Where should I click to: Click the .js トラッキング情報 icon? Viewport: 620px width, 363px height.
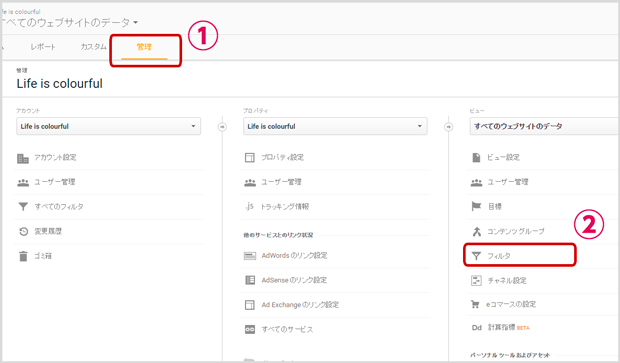249,206
